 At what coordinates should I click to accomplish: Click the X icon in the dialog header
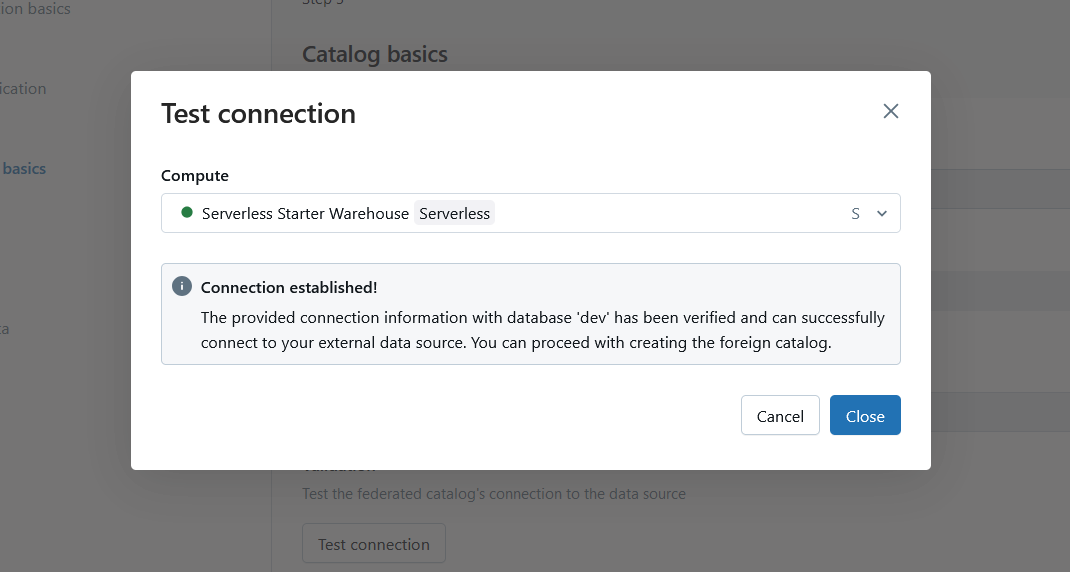click(891, 111)
